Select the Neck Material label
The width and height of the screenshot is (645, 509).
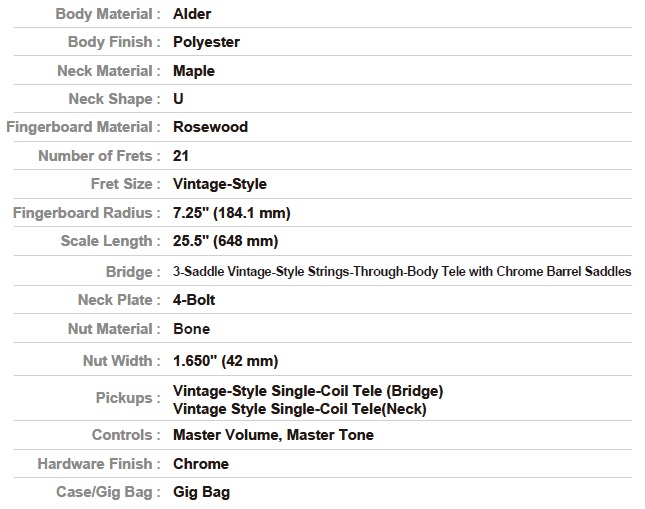[109, 71]
